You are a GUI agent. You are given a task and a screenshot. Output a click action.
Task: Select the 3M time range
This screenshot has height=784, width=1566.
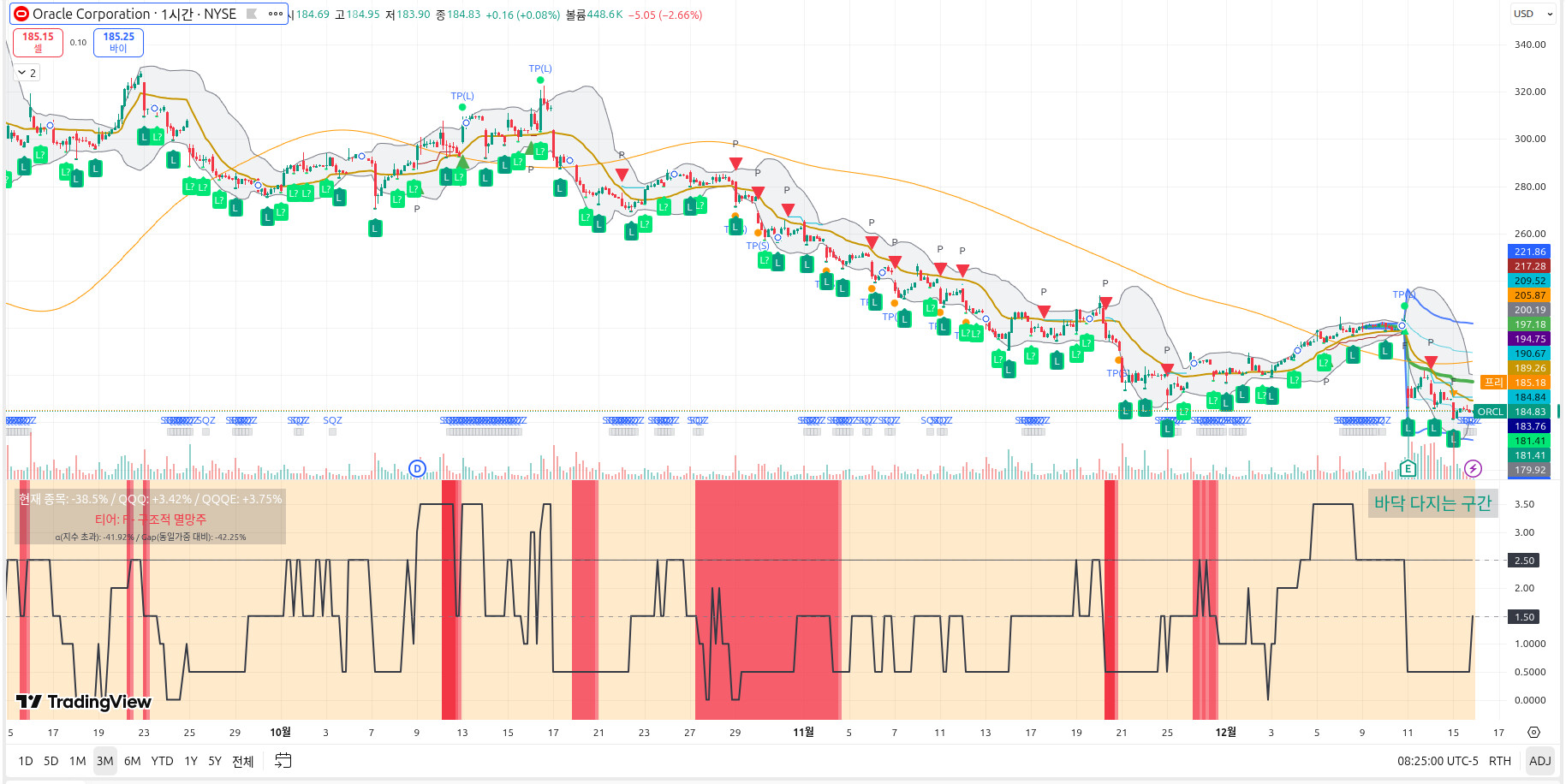[x=105, y=760]
